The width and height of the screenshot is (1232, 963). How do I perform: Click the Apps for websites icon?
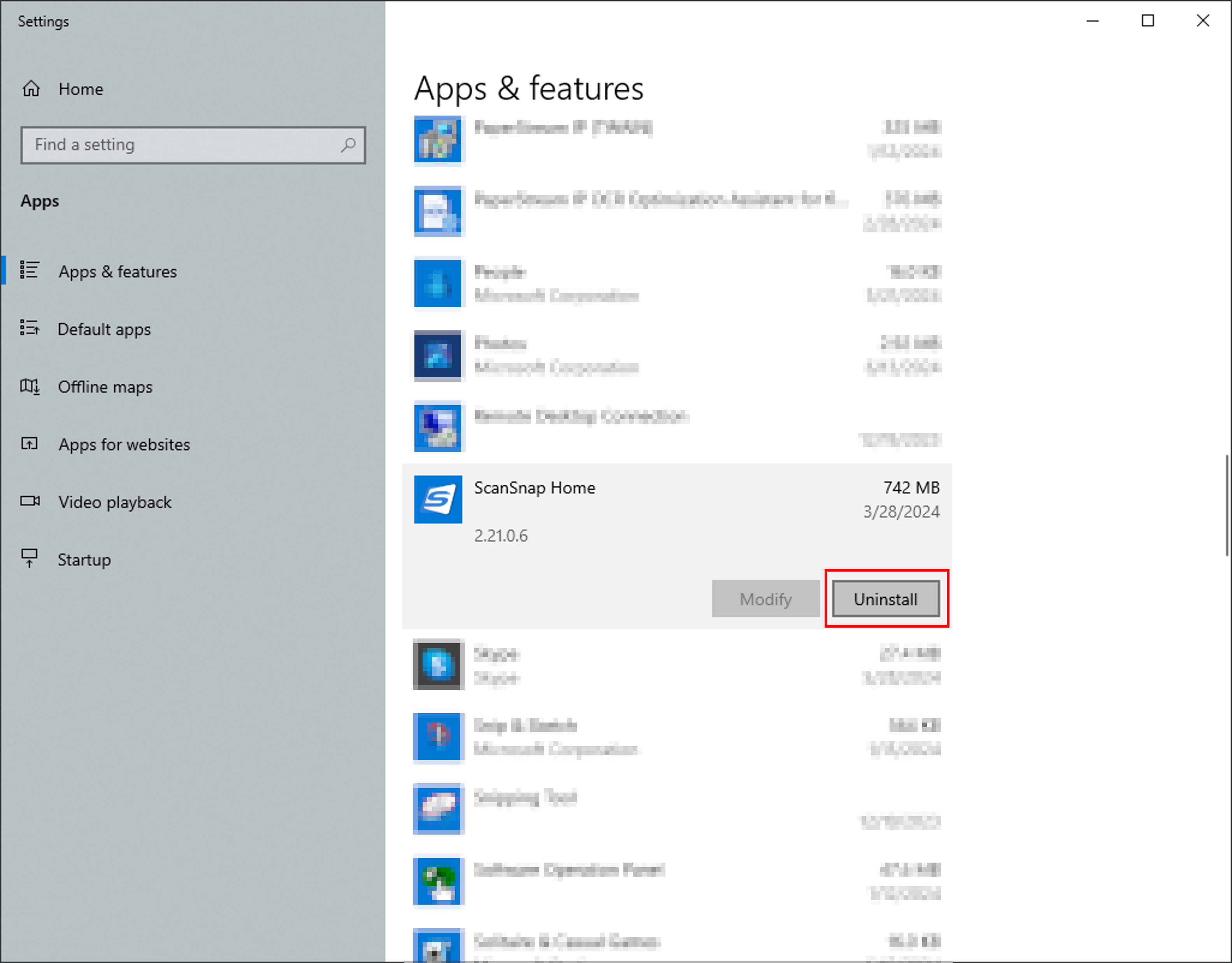[x=29, y=444]
